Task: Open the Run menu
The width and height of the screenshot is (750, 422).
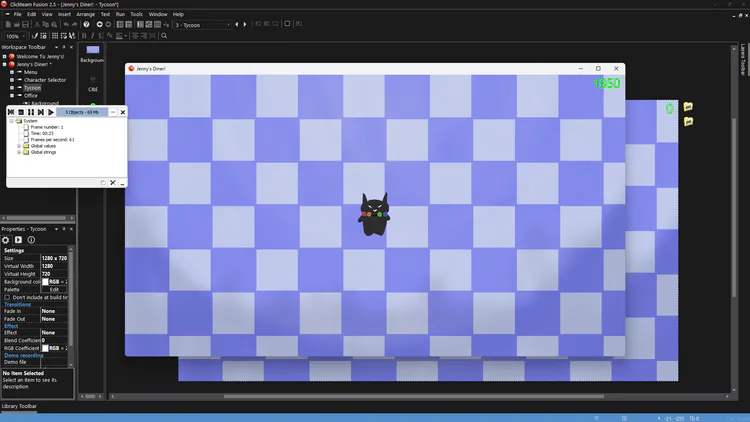Action: [121, 14]
